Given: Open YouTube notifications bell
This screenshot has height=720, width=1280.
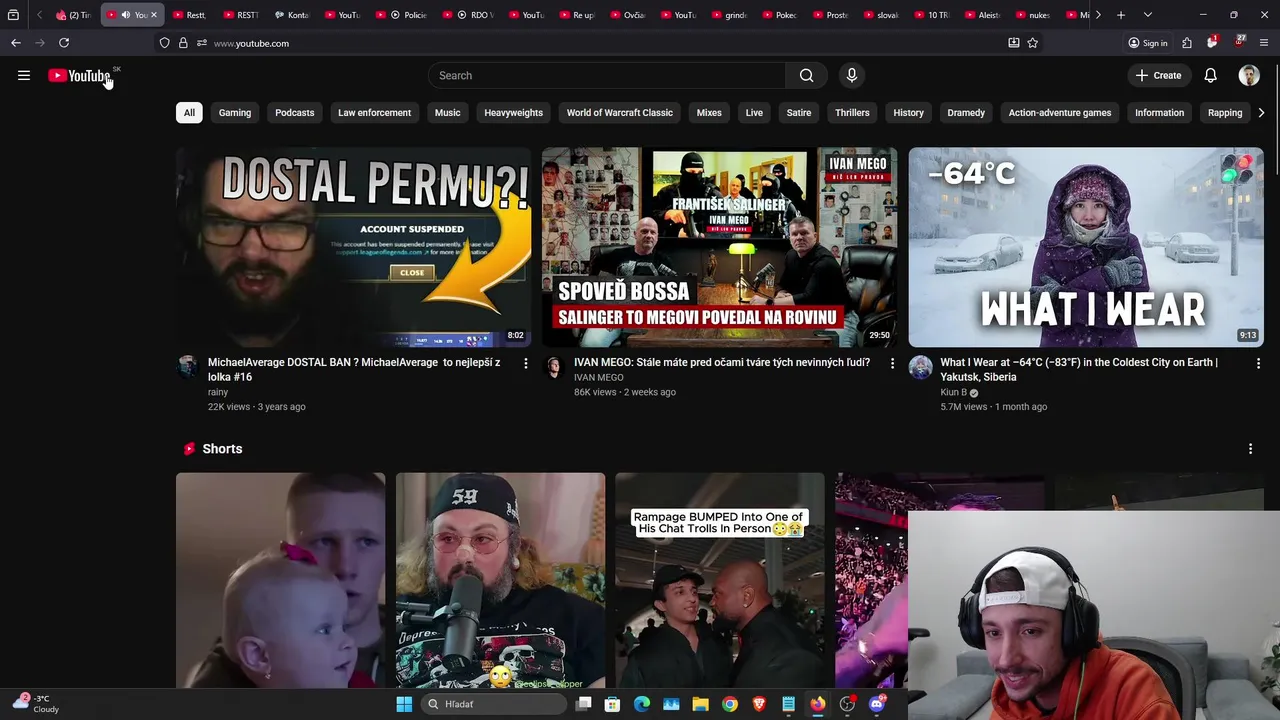Looking at the screenshot, I should (1210, 75).
